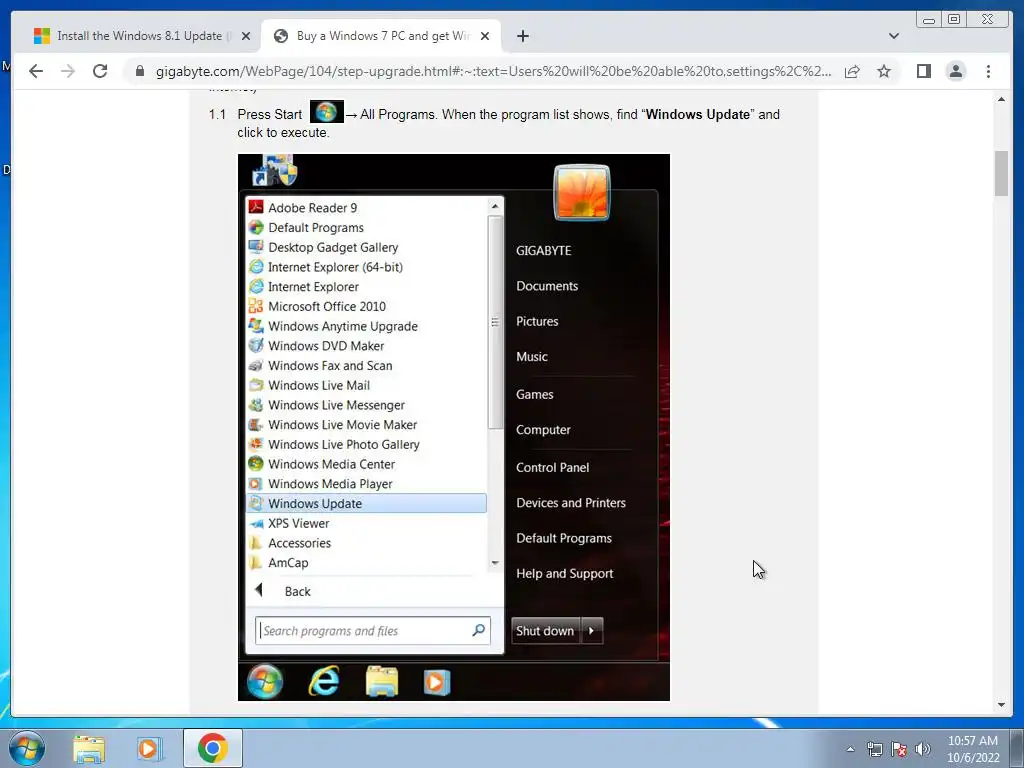Bookmark this page with the star icon
Screen dimensions: 1024x768
pyautogui.click(x=884, y=71)
